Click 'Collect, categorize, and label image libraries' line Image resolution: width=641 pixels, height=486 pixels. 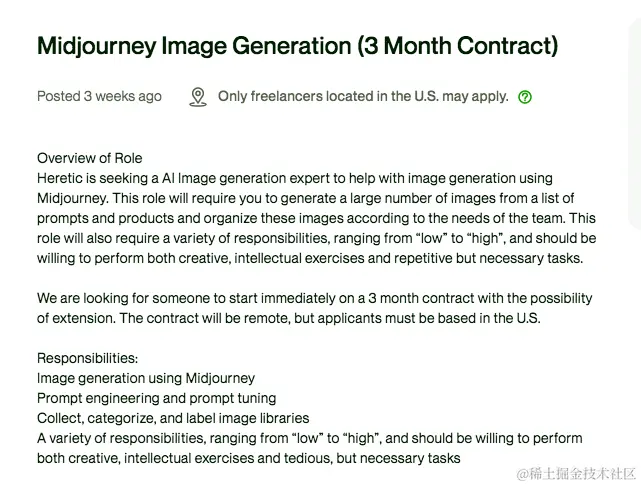(173, 418)
